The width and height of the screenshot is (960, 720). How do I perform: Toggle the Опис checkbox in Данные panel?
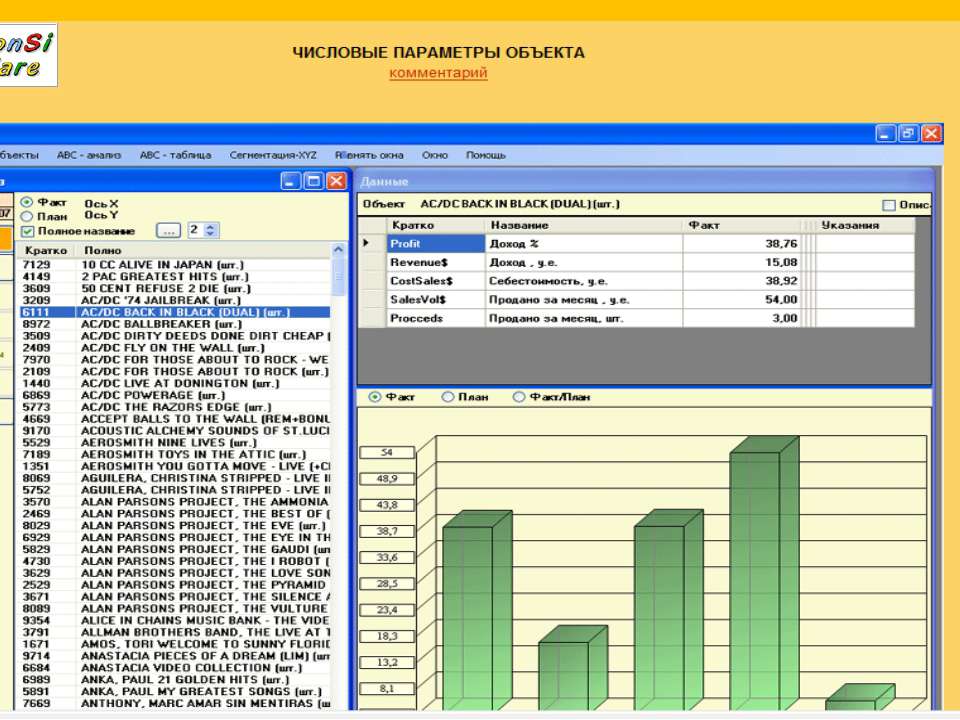[888, 205]
